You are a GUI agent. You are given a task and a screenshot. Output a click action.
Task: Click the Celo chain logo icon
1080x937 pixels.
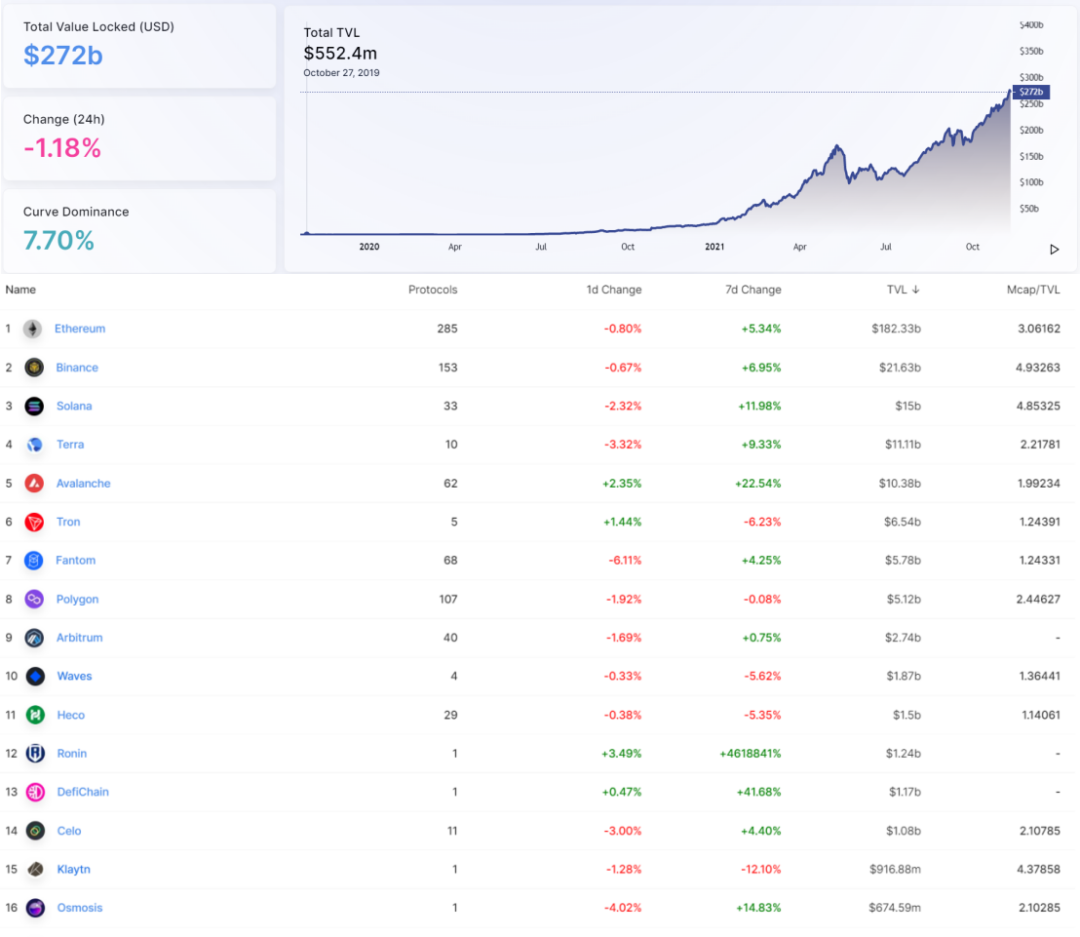click(35, 830)
